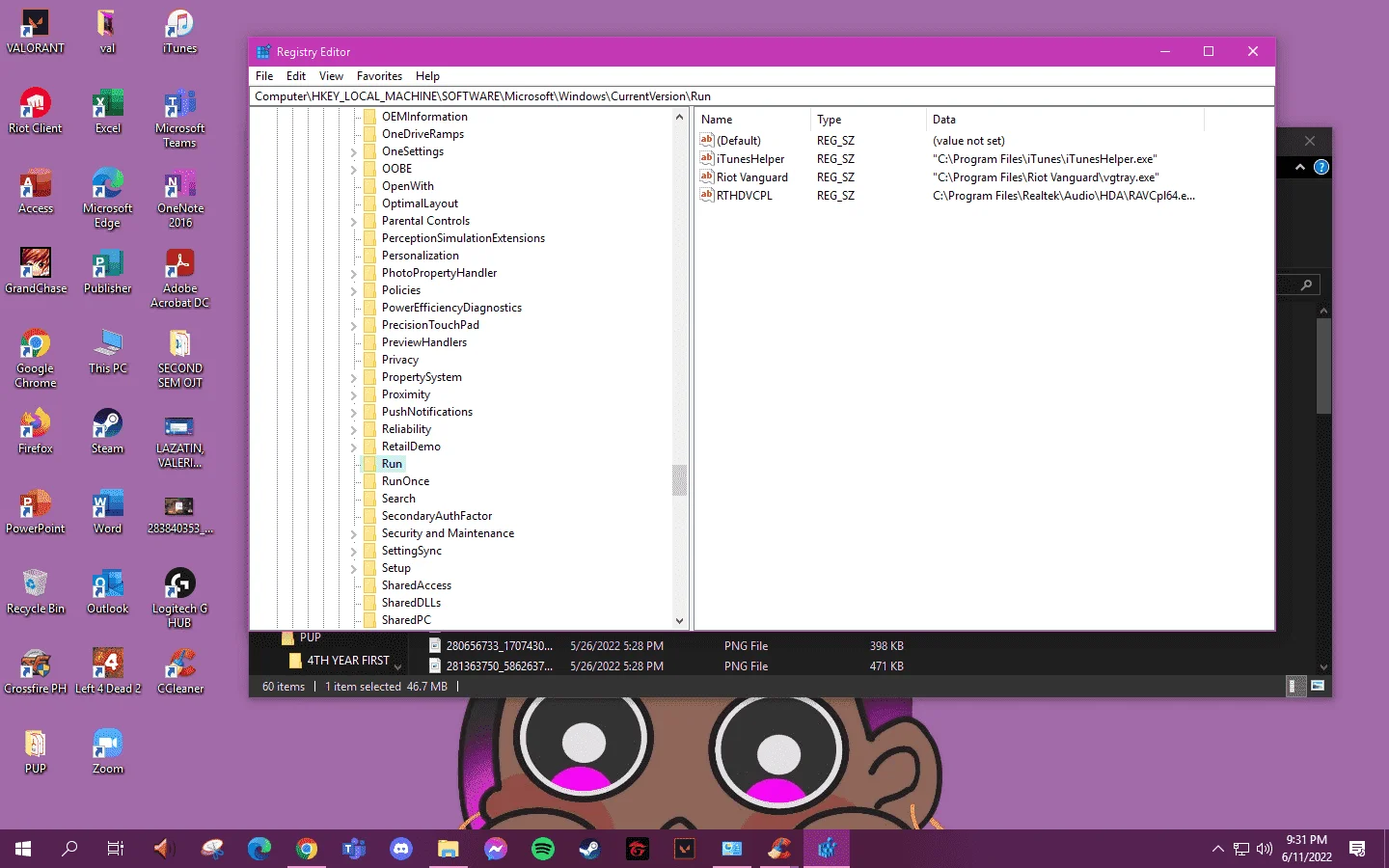Show hidden system tray icons

point(1217,849)
